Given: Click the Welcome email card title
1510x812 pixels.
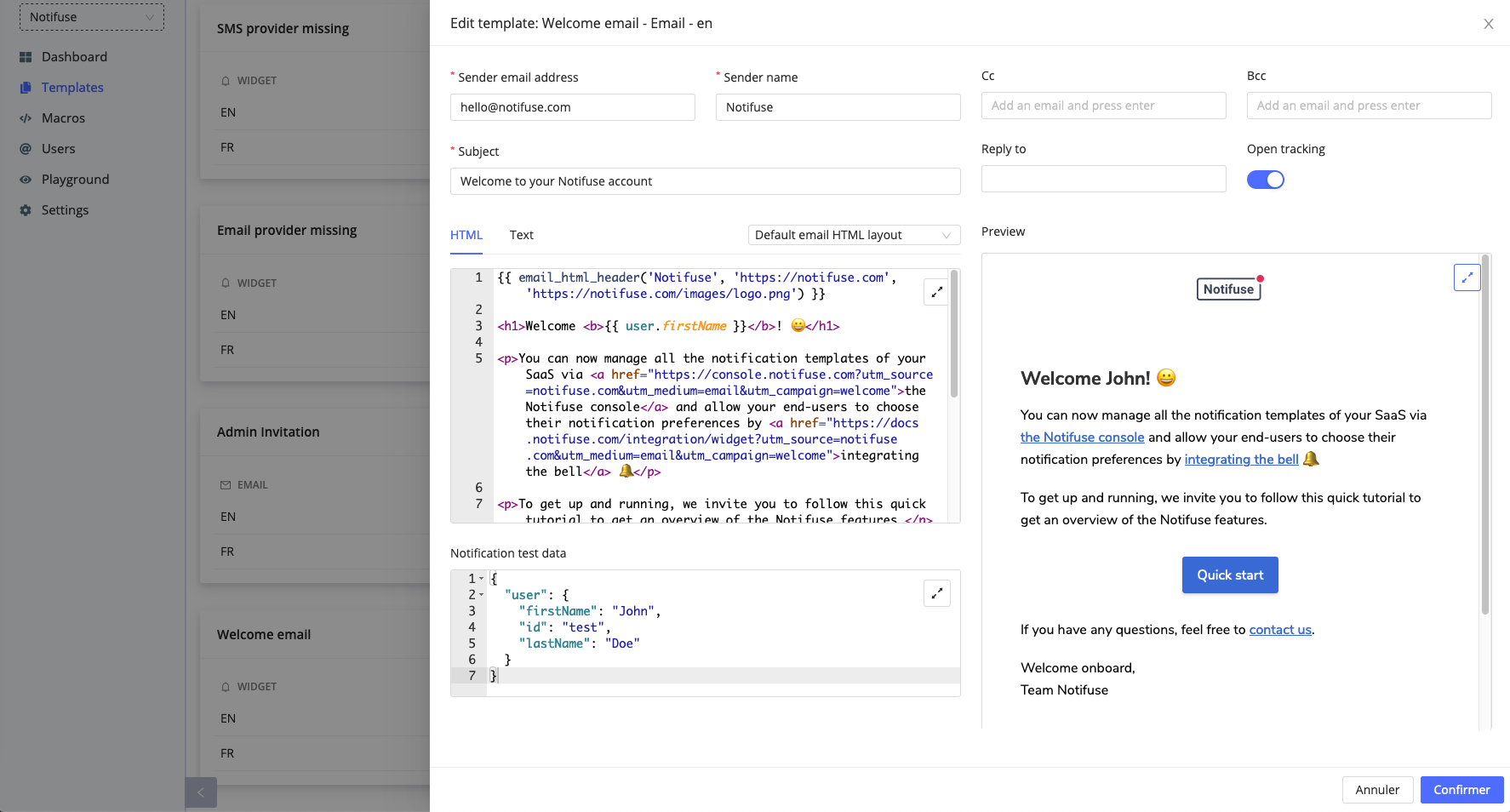Looking at the screenshot, I should pyautogui.click(x=264, y=635).
